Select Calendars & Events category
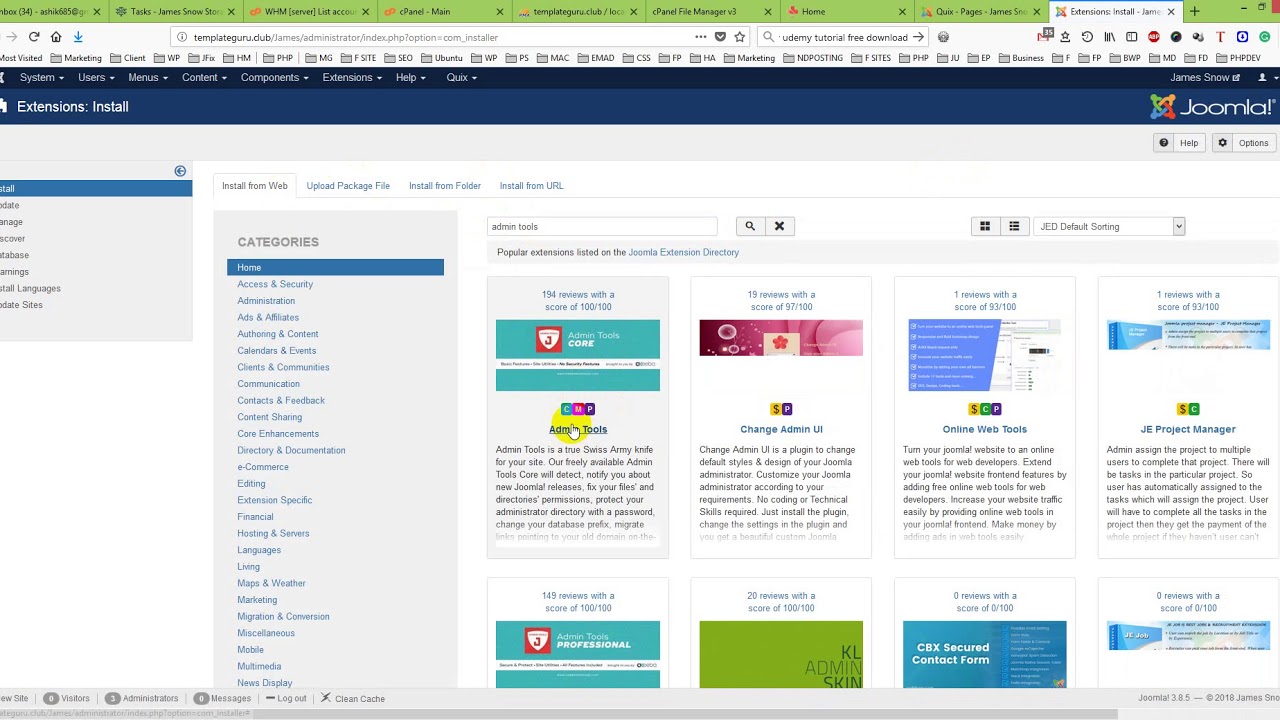The image size is (1280, 720). tap(277, 351)
